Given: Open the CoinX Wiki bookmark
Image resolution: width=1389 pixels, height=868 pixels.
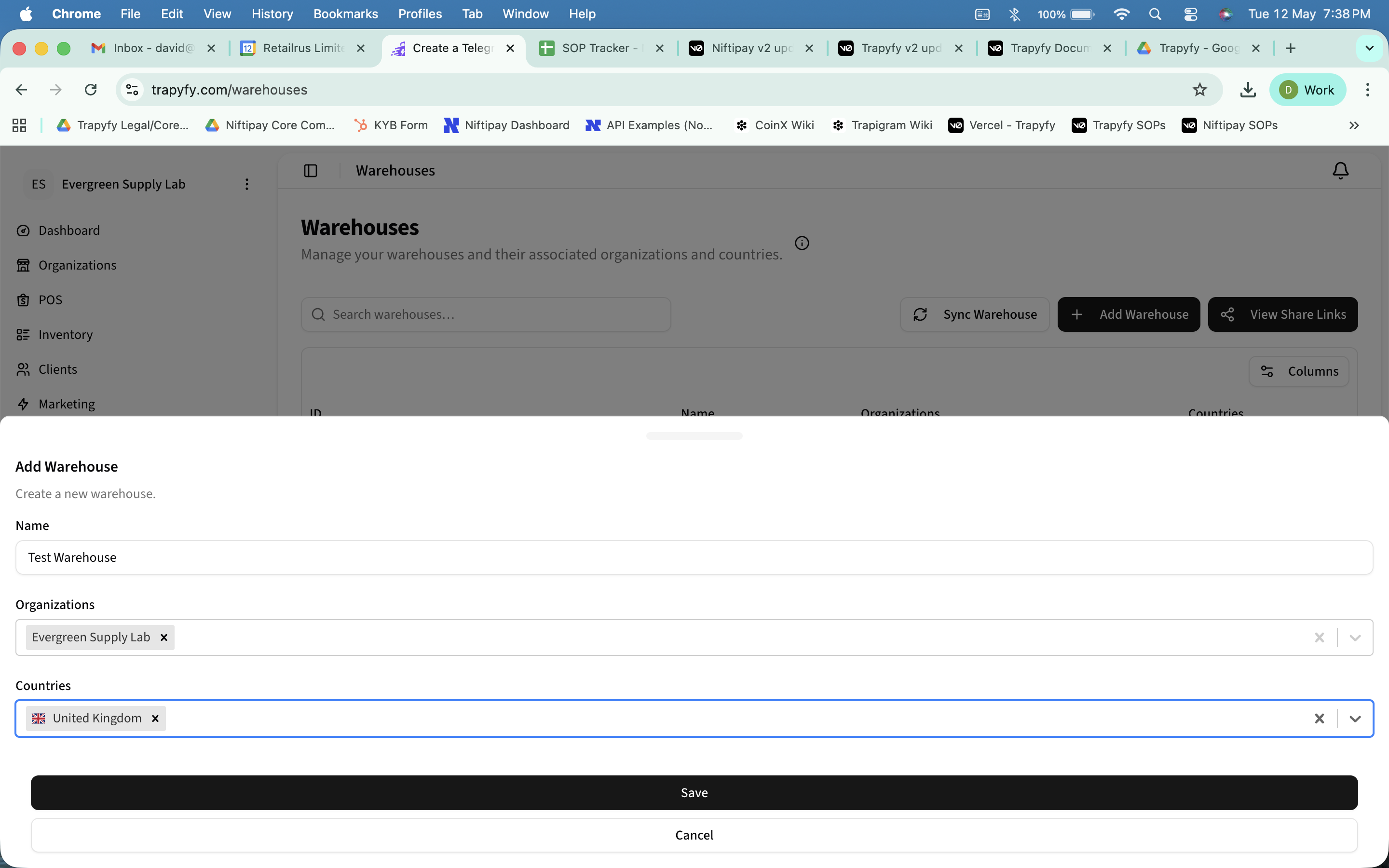Looking at the screenshot, I should 775,125.
